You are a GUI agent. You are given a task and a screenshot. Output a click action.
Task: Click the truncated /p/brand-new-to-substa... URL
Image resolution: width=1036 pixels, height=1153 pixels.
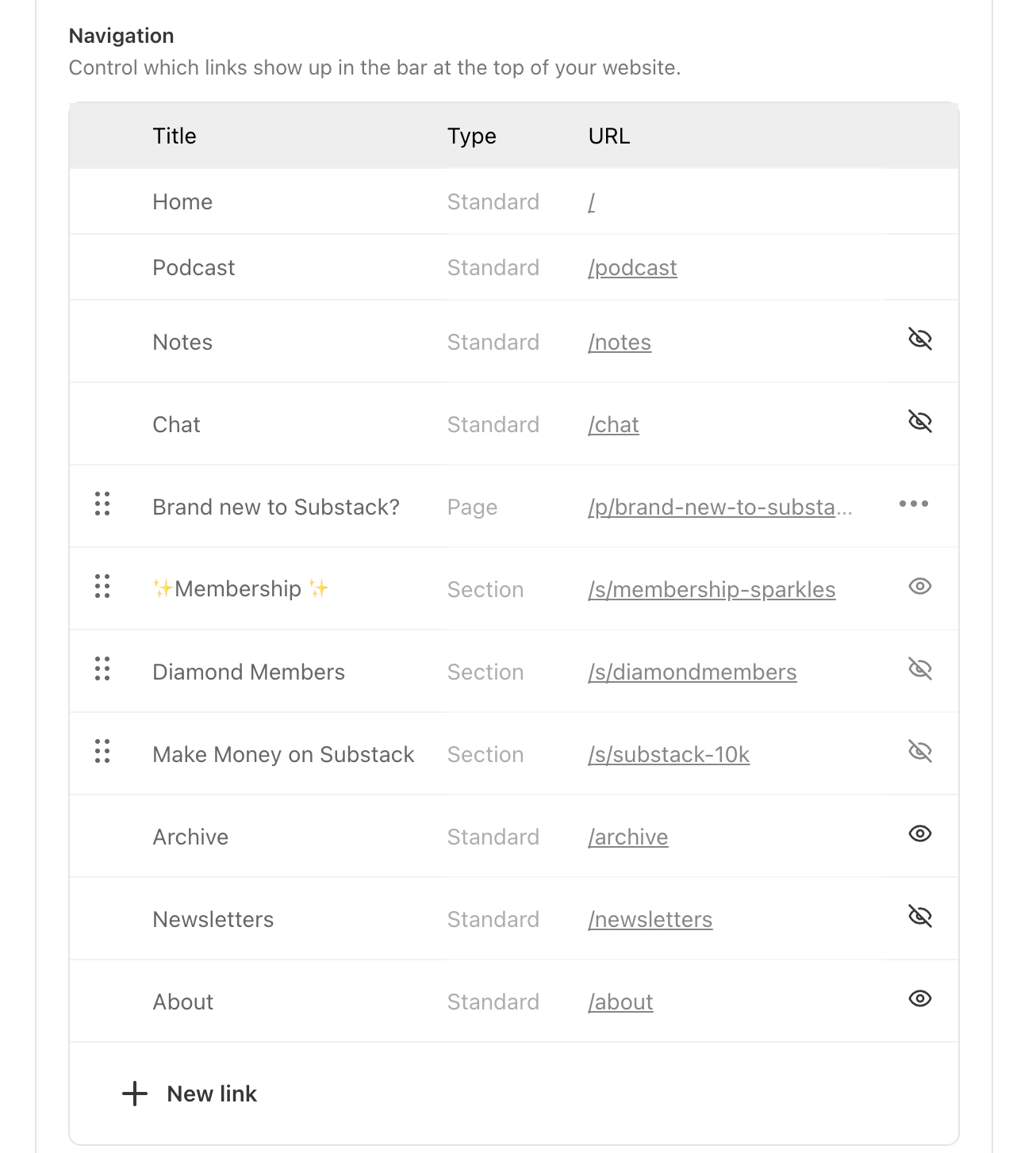tap(720, 508)
